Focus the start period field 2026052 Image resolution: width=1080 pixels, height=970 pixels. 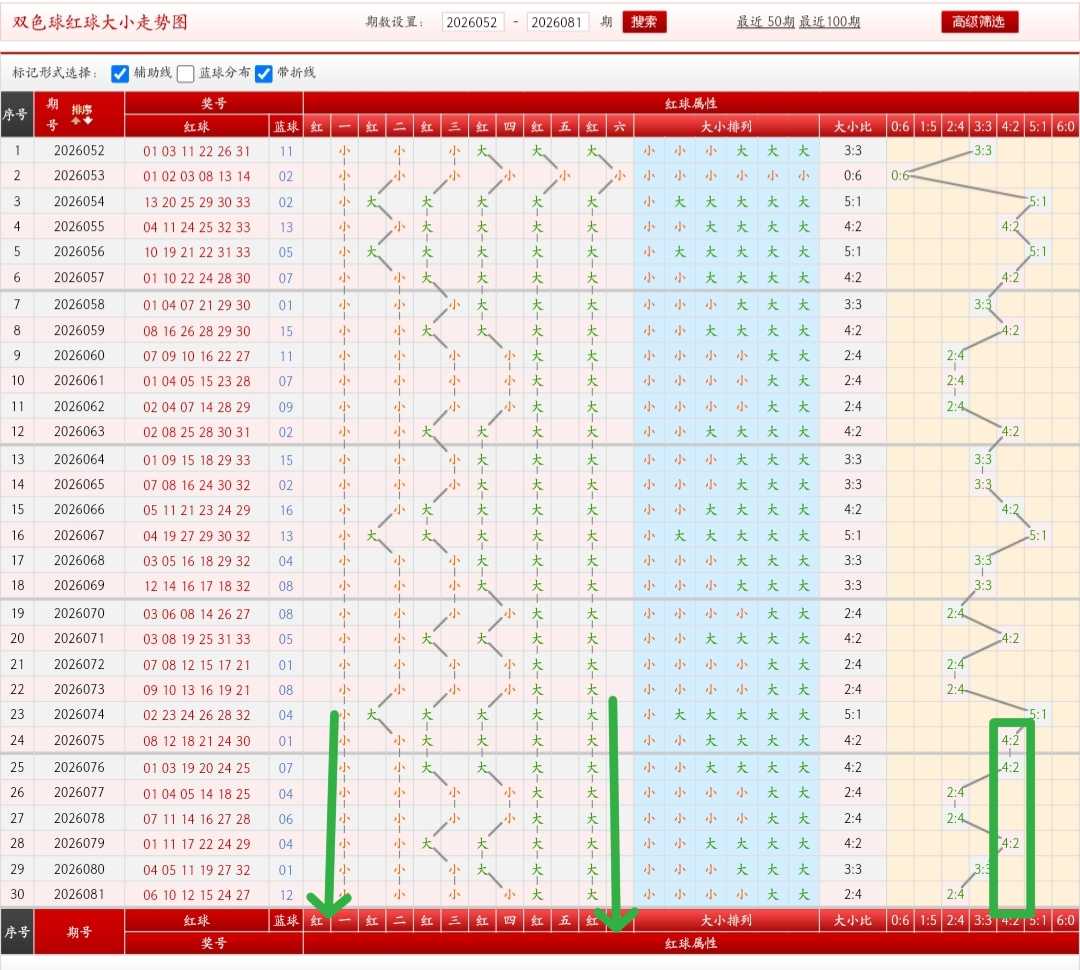click(x=473, y=22)
